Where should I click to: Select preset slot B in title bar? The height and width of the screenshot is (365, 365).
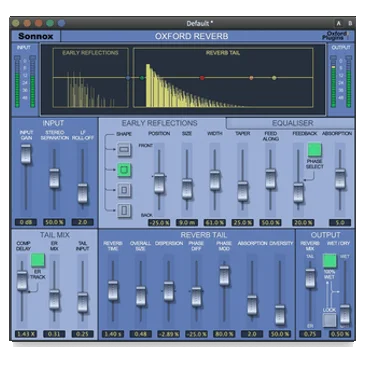[350, 23]
